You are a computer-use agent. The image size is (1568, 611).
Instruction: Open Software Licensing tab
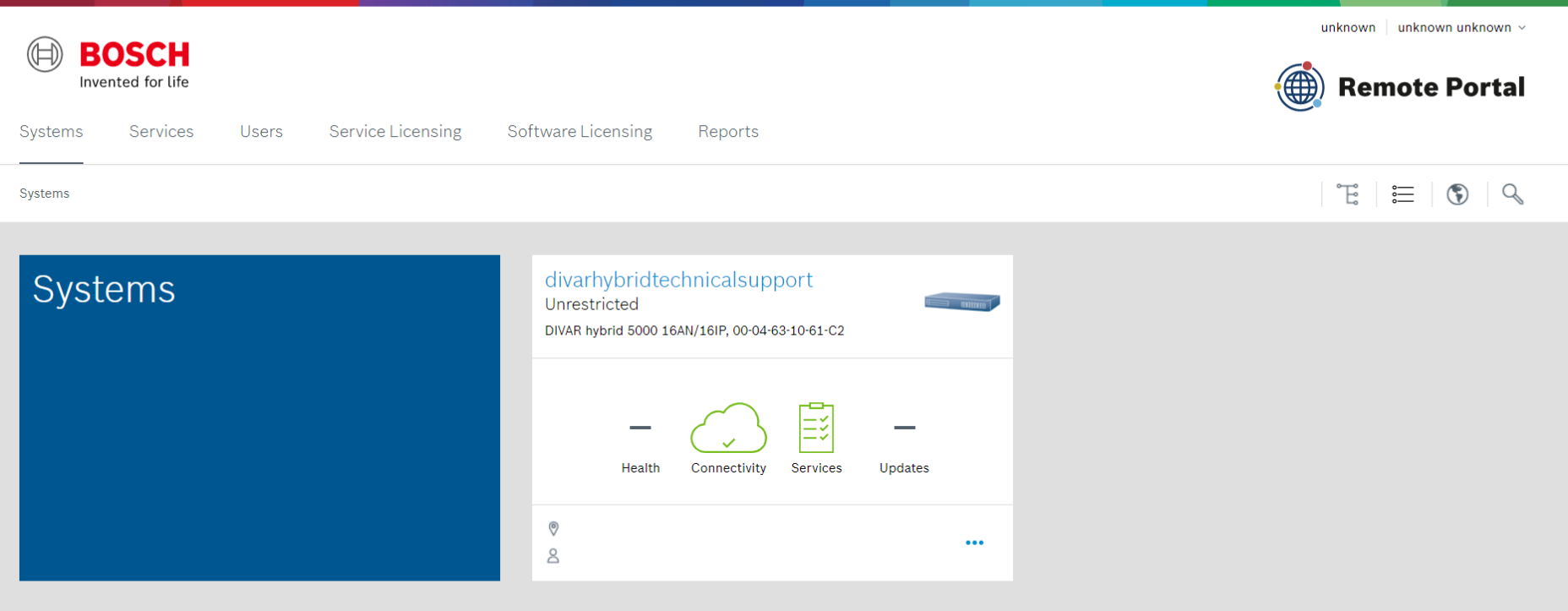580,132
